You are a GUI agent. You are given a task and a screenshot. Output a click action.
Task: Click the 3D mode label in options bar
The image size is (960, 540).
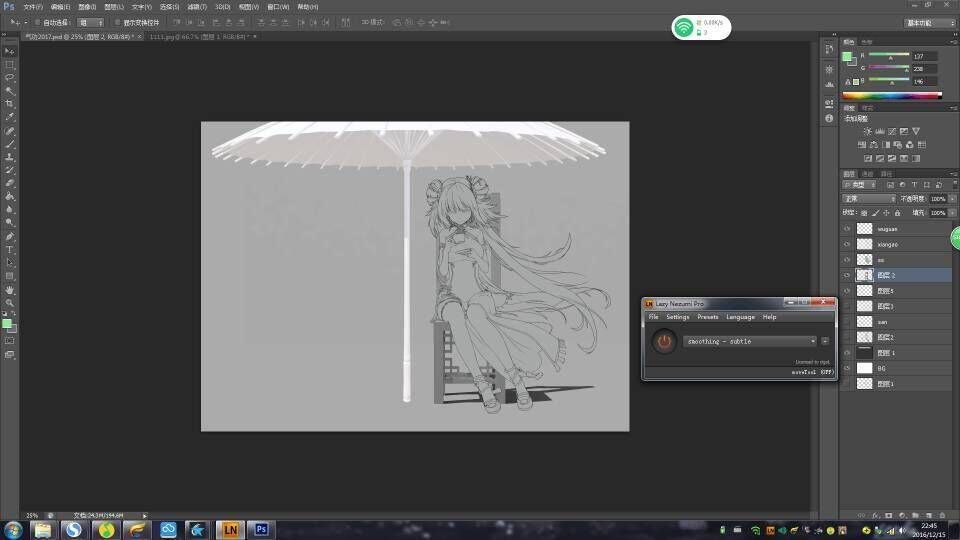(372, 22)
